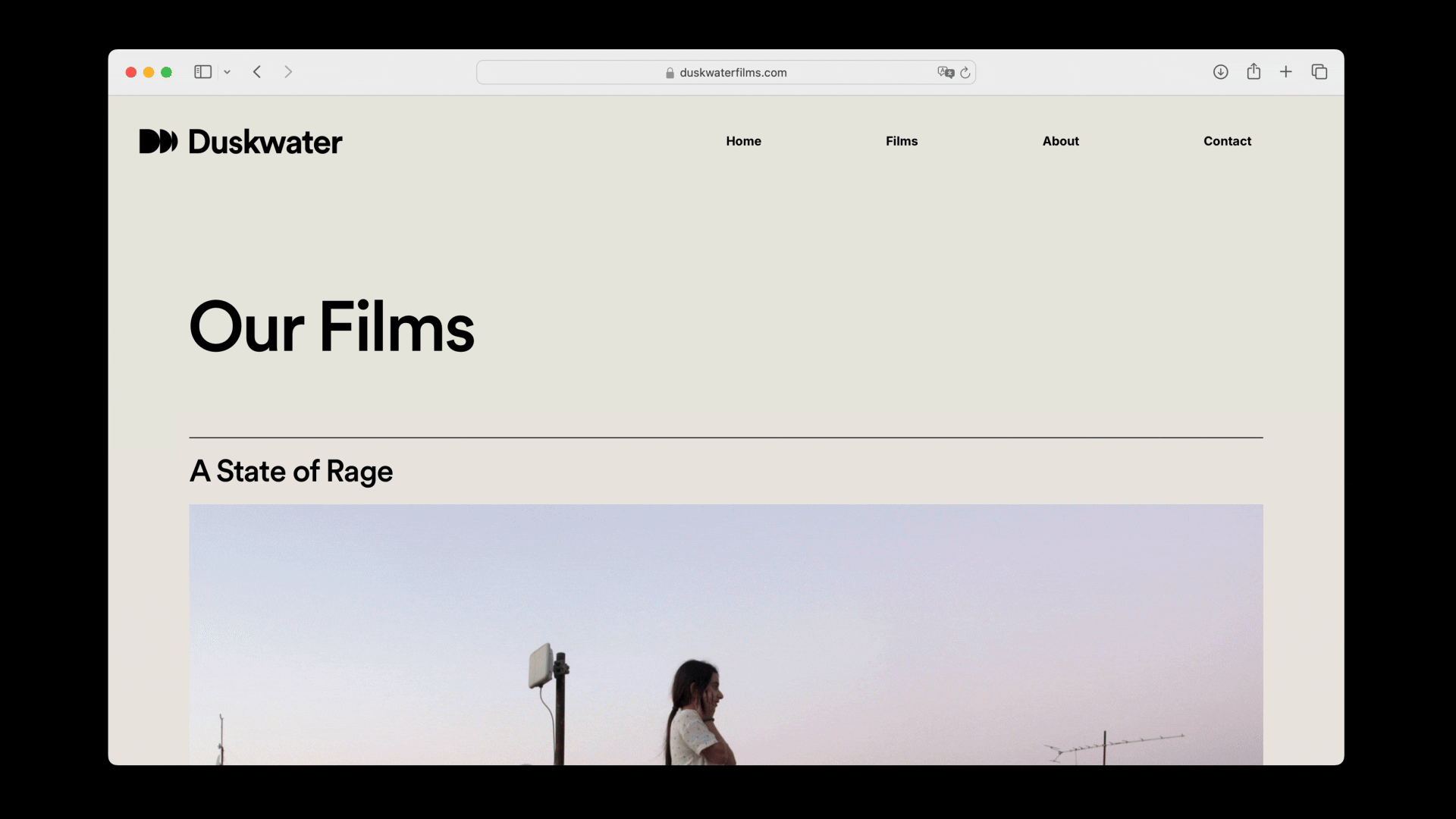Screen dimensions: 1456x819
Task: Show the tab overview icon
Action: point(1319,72)
